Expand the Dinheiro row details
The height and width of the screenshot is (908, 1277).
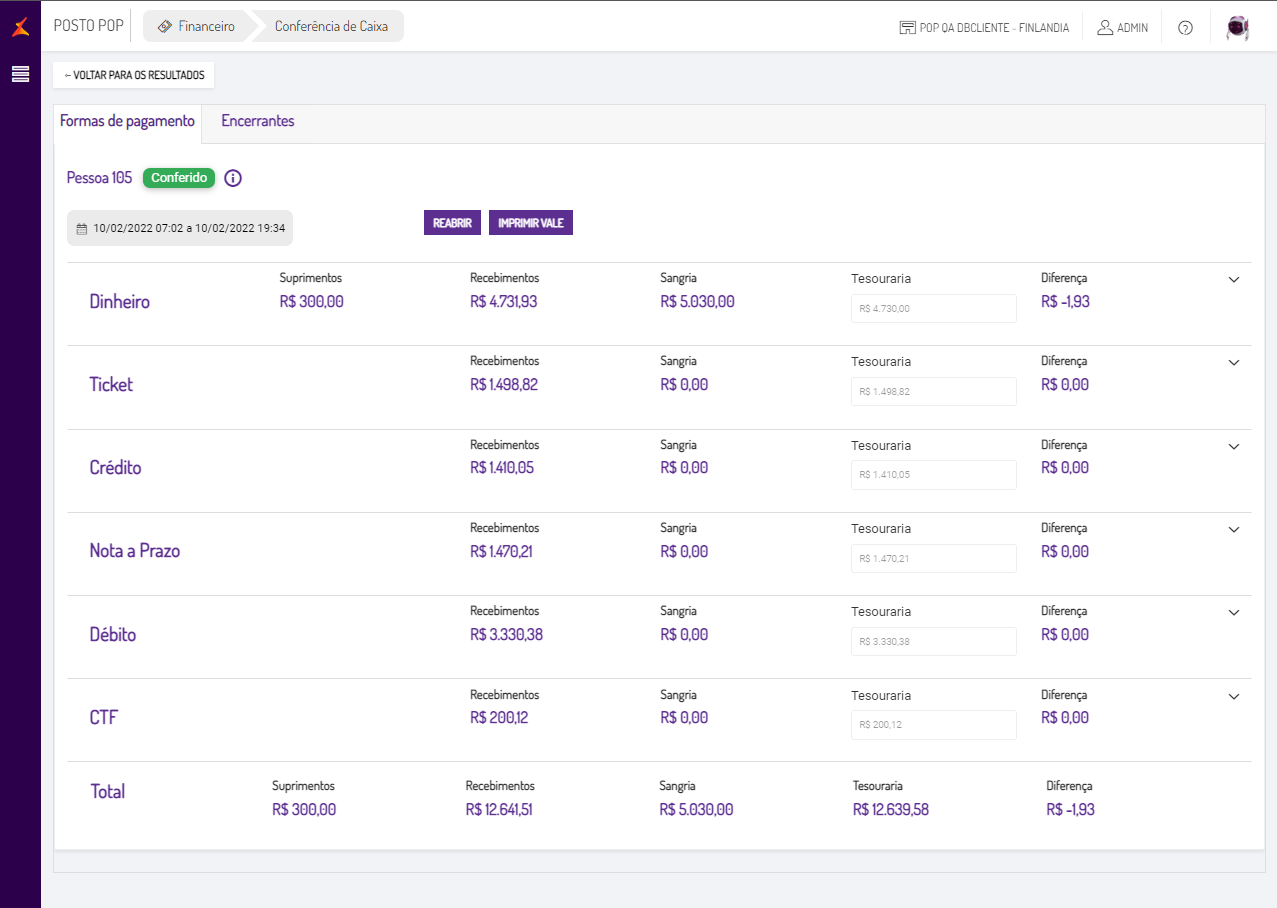(x=1233, y=280)
